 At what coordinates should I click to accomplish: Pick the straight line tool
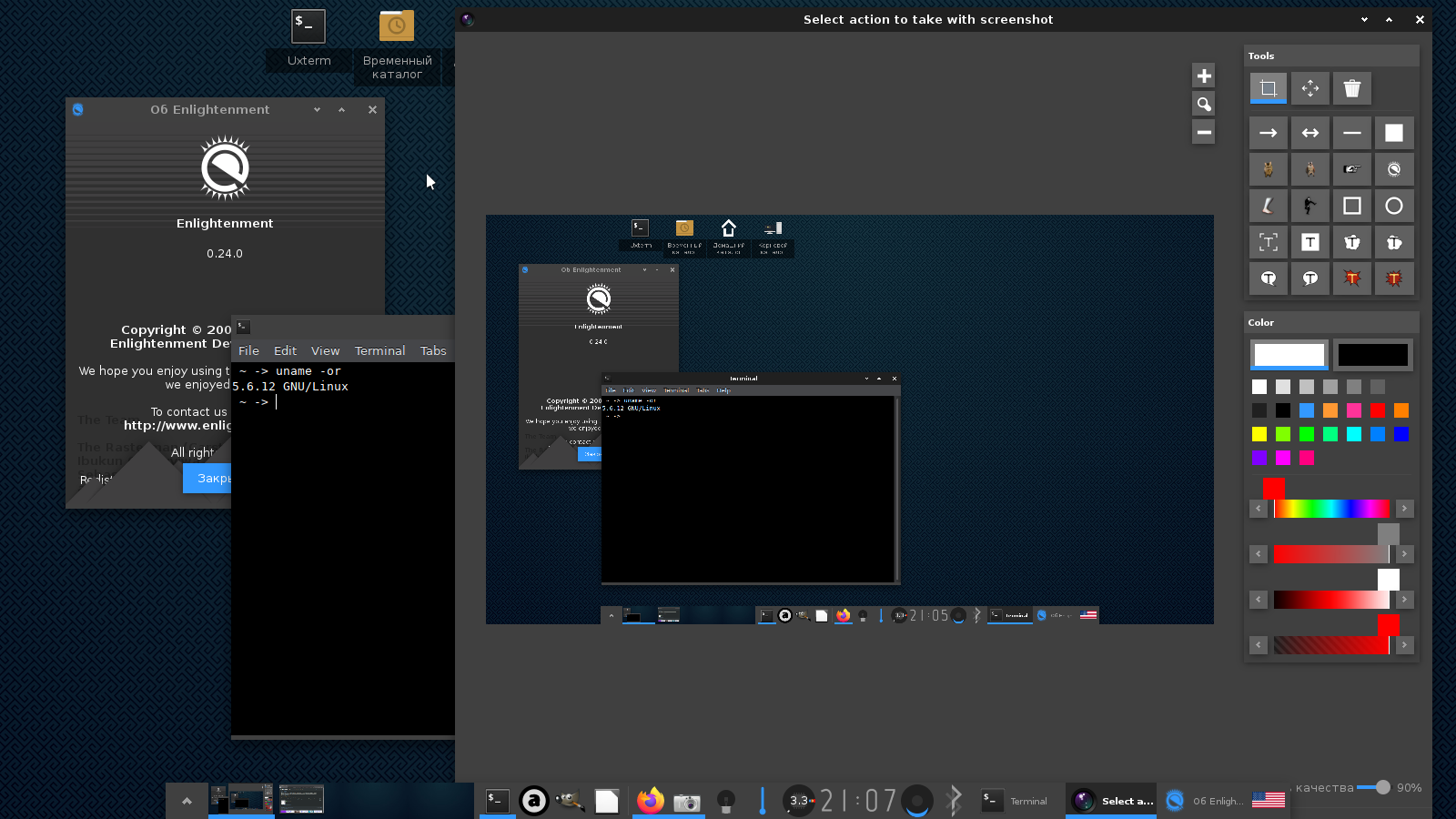(x=1351, y=133)
